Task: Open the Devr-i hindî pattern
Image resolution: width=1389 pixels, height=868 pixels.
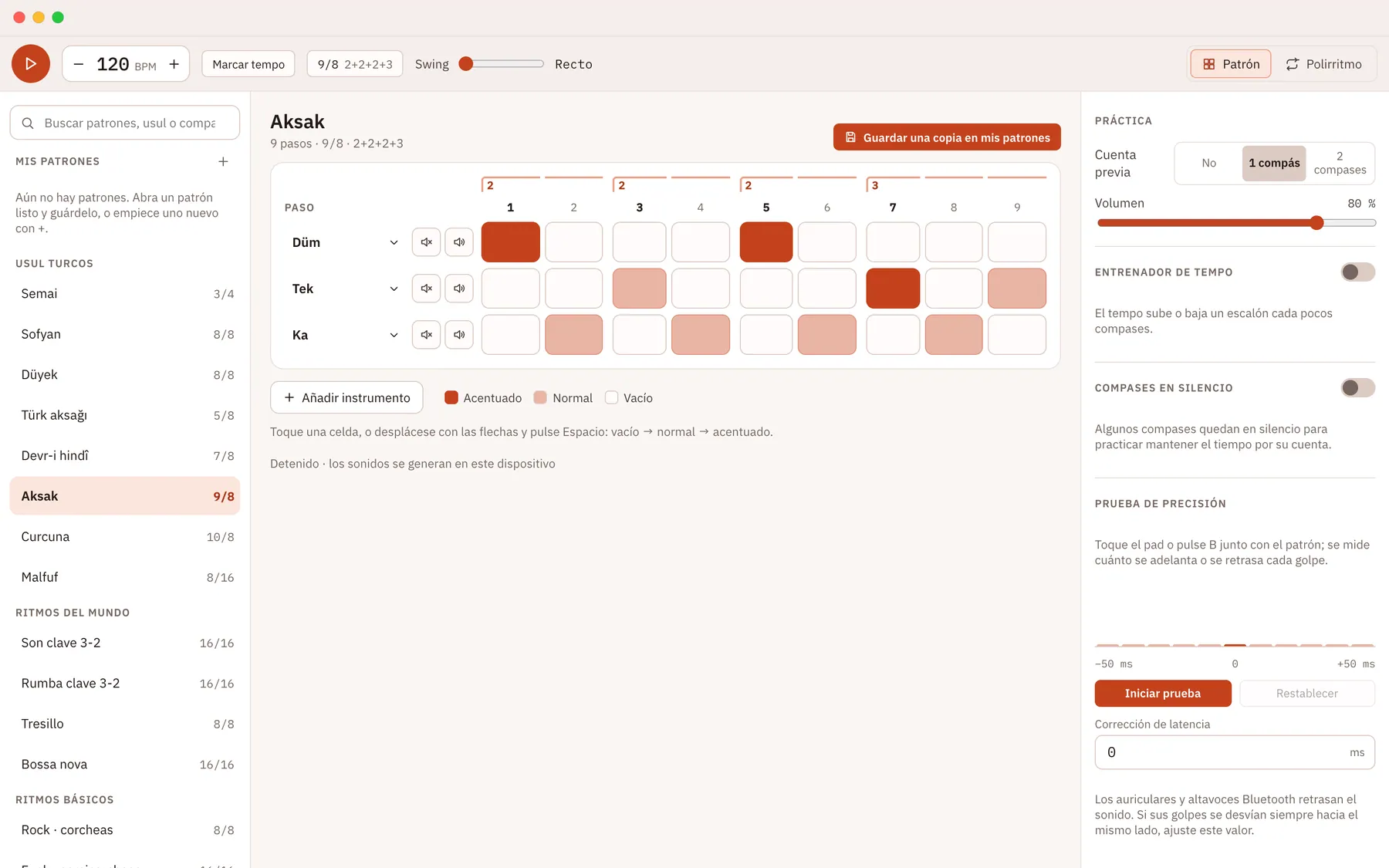Action: pyautogui.click(x=125, y=456)
